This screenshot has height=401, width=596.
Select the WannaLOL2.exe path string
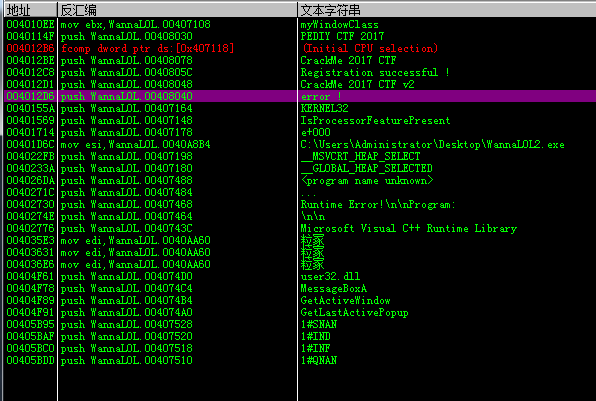[x=432, y=144]
